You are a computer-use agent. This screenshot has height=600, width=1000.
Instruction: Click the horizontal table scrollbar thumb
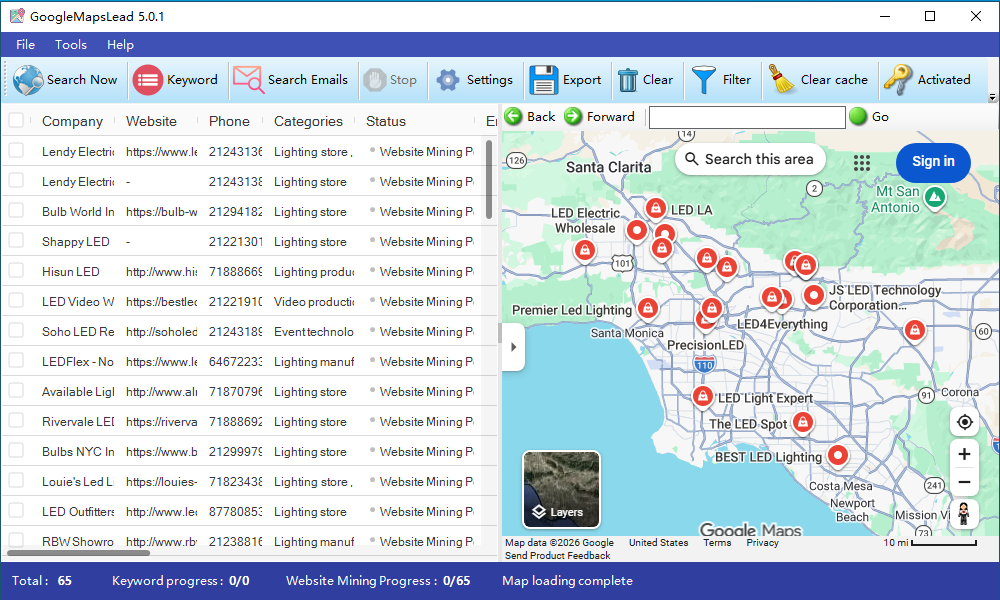[78, 552]
